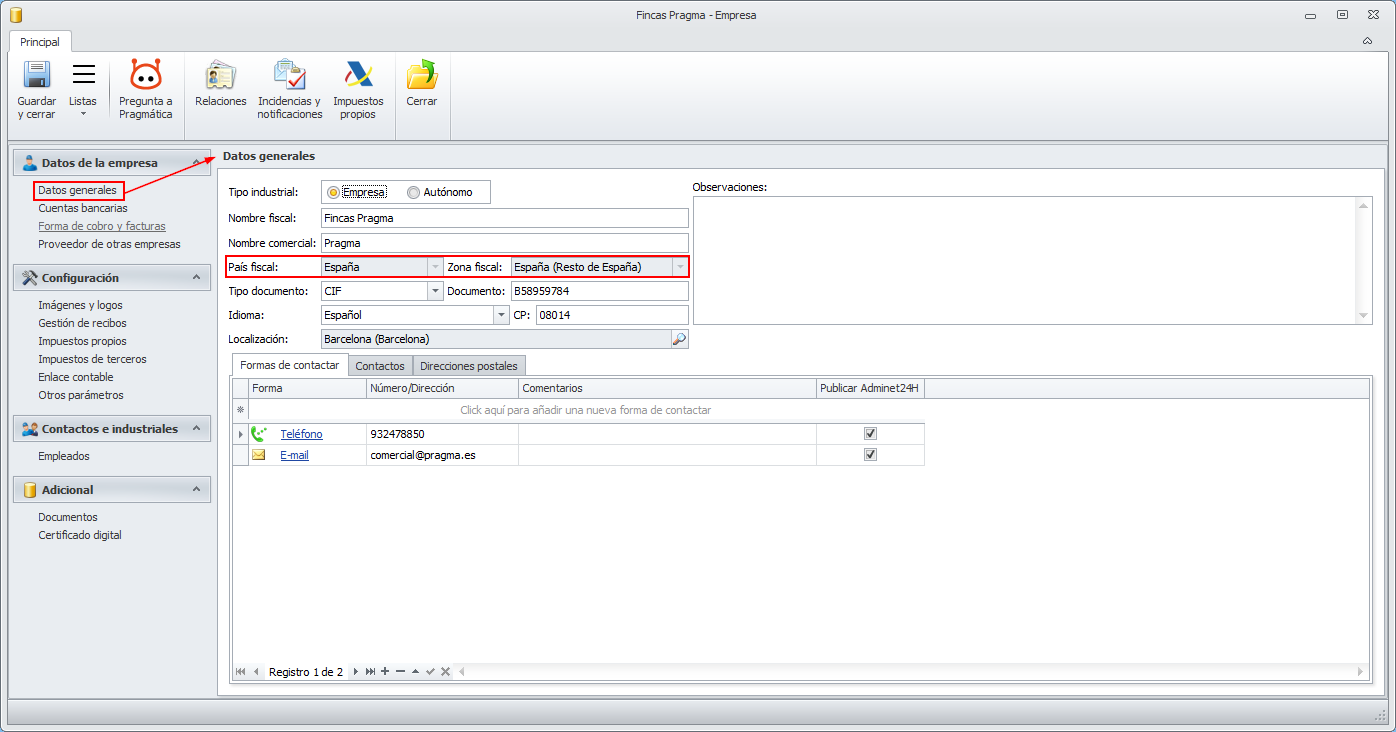Go to previous record in navigator
The height and width of the screenshot is (732, 1396).
[x=256, y=672]
